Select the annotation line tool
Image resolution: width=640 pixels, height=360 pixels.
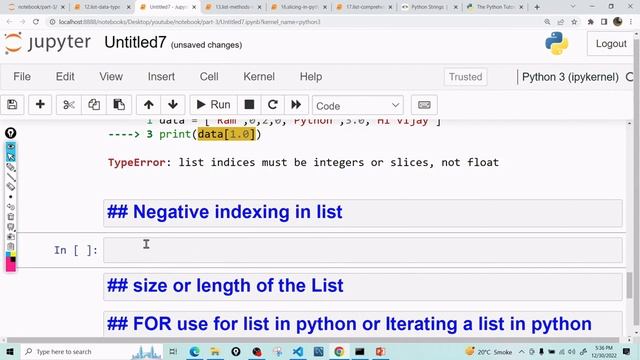pos(11,177)
